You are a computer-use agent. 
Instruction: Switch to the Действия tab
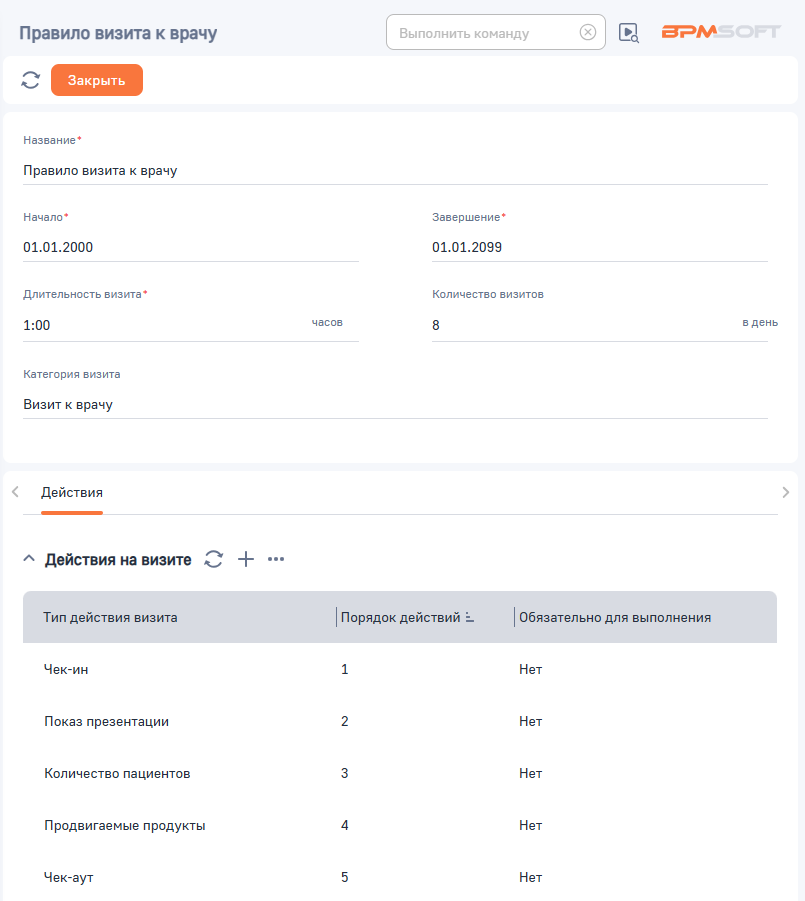(x=72, y=492)
